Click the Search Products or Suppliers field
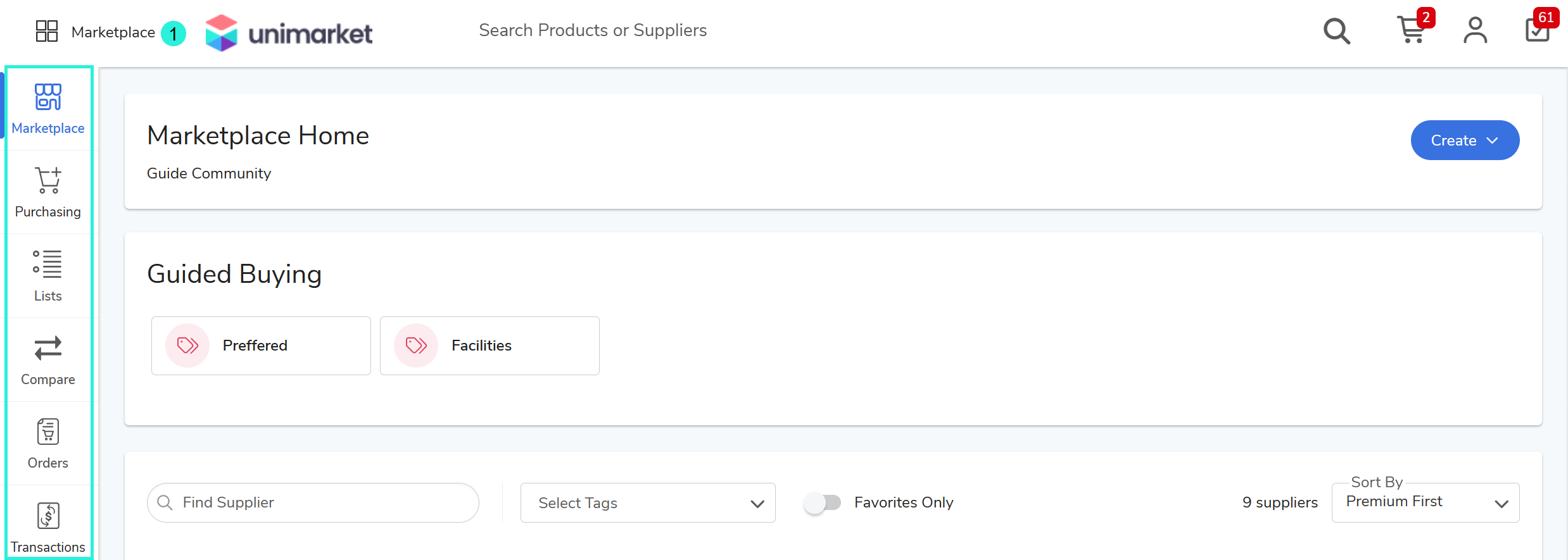 pos(593,30)
